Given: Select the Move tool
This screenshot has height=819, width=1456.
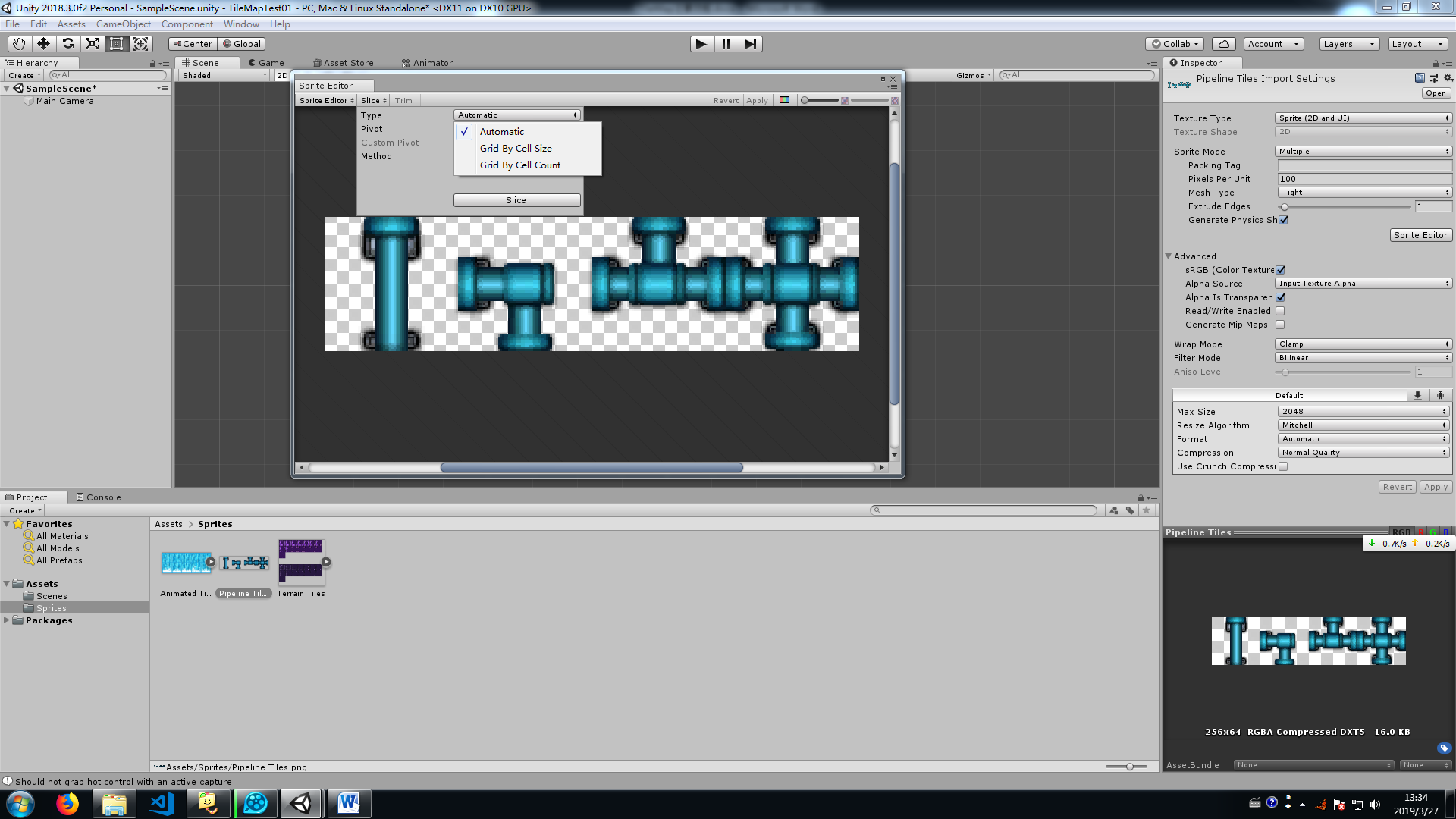Looking at the screenshot, I should click(43, 44).
